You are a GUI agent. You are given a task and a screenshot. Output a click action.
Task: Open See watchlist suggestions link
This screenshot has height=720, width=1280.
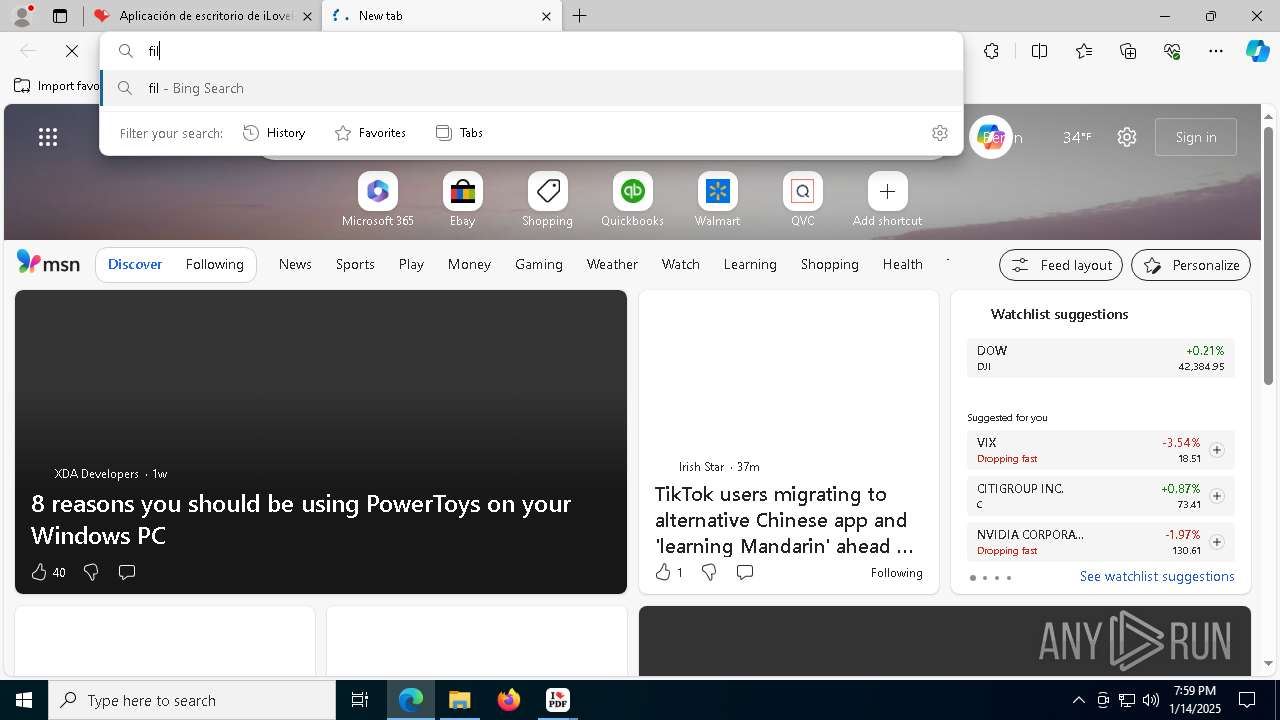click(x=1157, y=577)
